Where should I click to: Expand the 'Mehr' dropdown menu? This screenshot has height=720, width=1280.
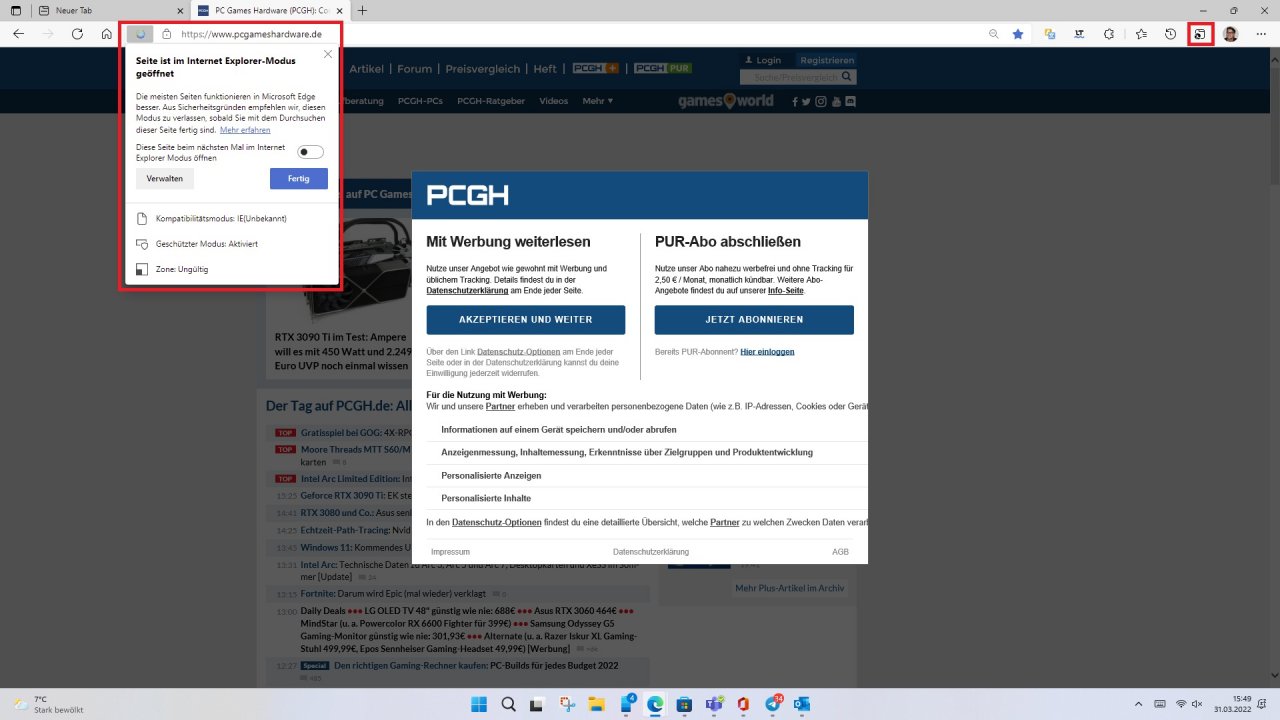click(x=598, y=101)
